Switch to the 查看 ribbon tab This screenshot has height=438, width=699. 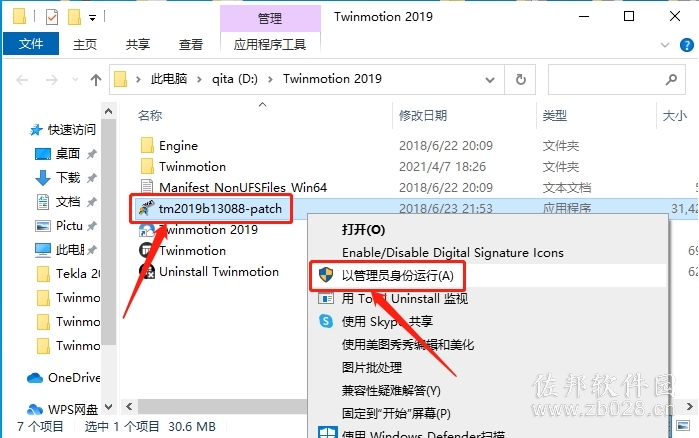(191, 45)
